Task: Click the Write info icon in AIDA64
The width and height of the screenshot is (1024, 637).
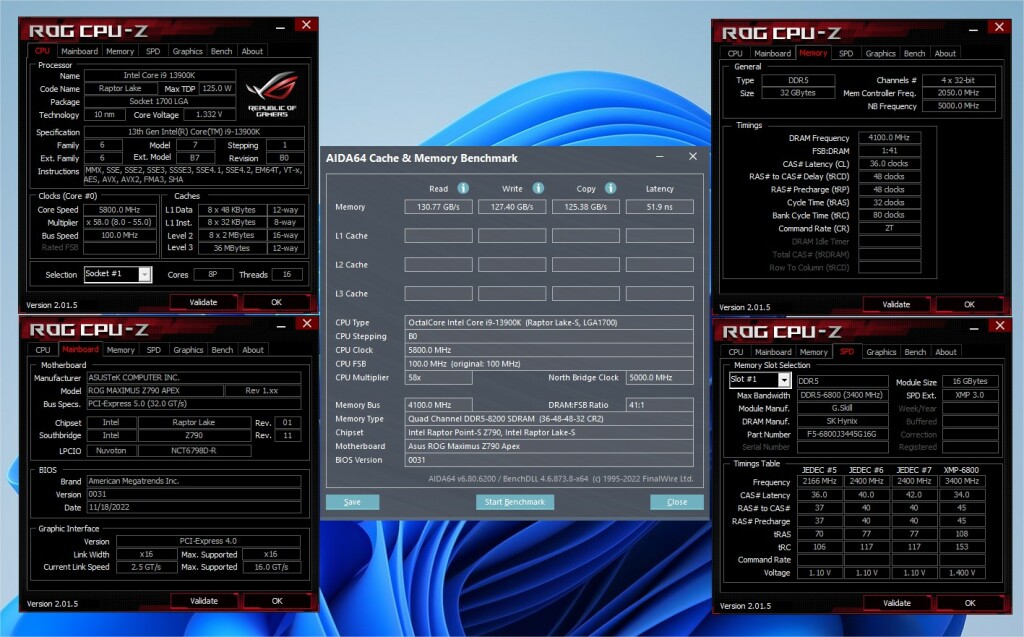Action: (538, 188)
